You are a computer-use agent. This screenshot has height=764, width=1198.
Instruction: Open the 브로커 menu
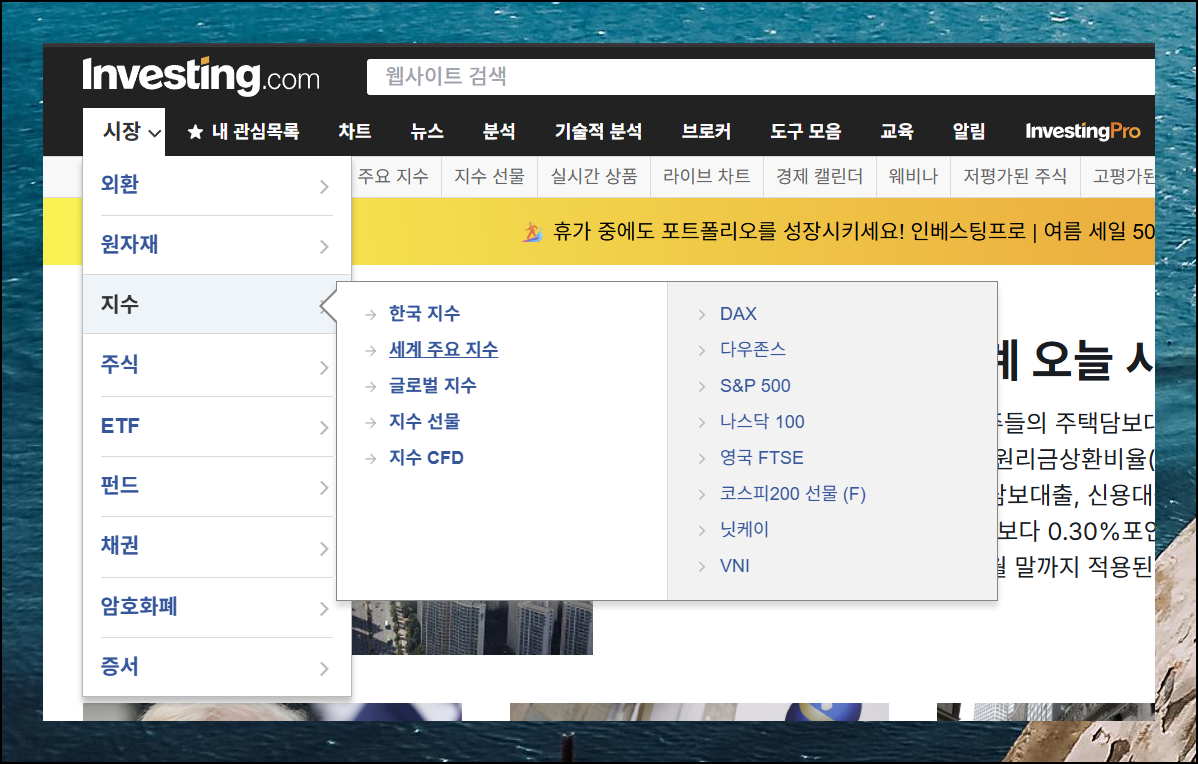click(706, 131)
